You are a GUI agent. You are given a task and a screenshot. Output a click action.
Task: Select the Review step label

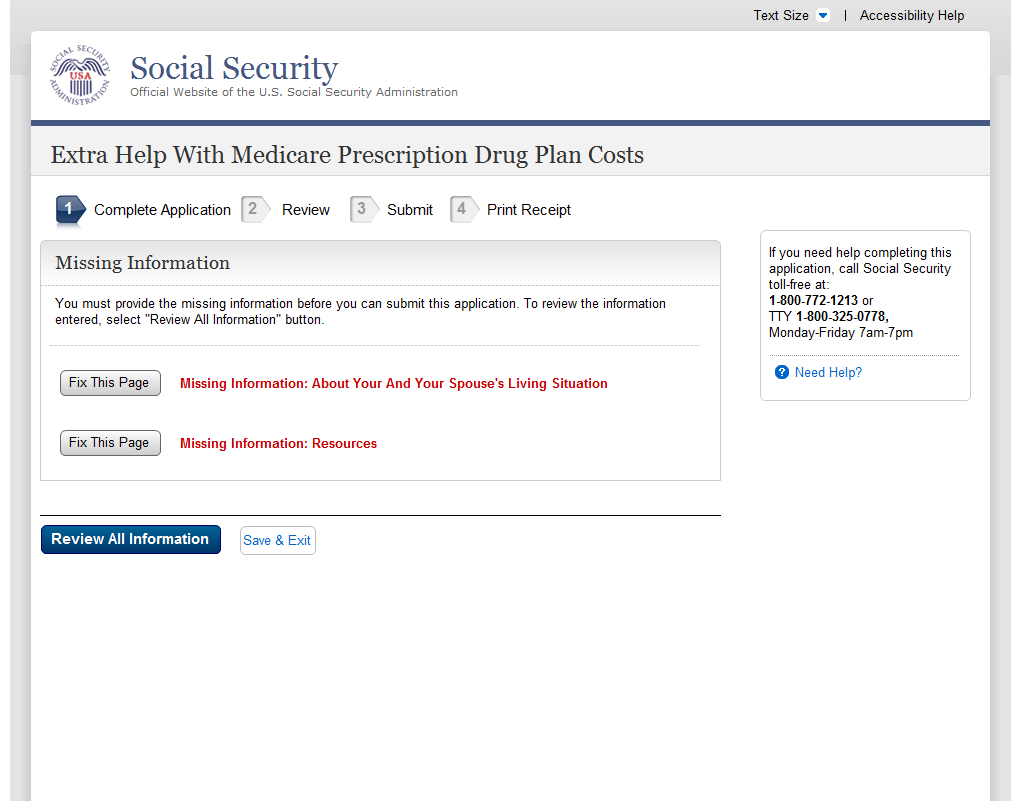tap(306, 210)
